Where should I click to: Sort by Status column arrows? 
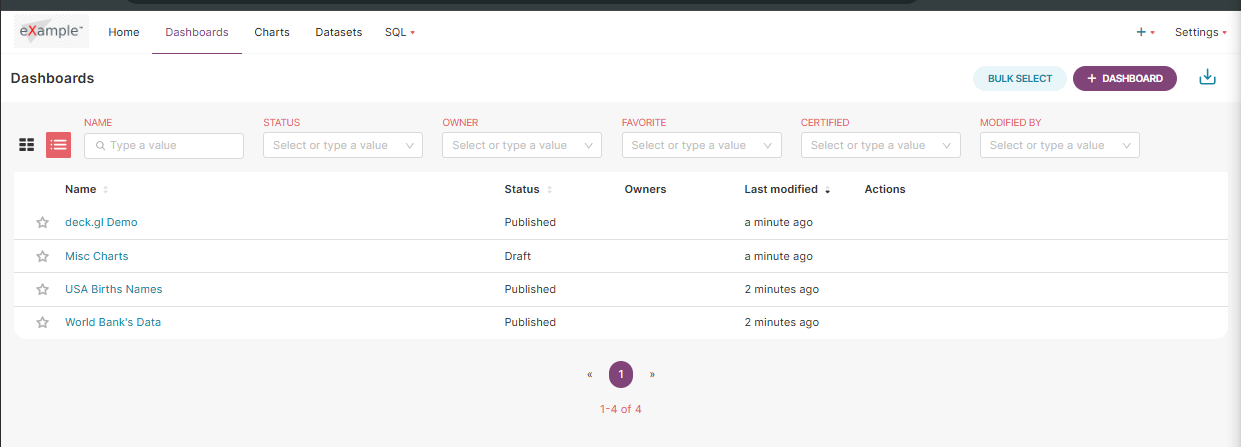(549, 189)
